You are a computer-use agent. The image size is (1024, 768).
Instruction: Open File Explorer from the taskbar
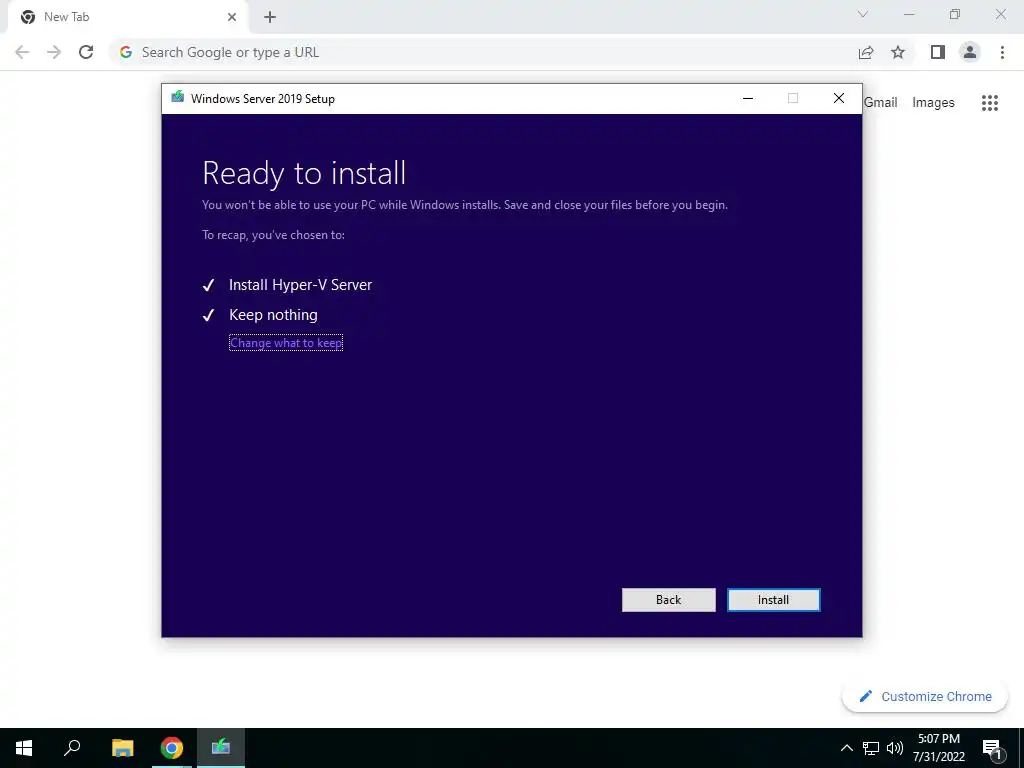[122, 748]
